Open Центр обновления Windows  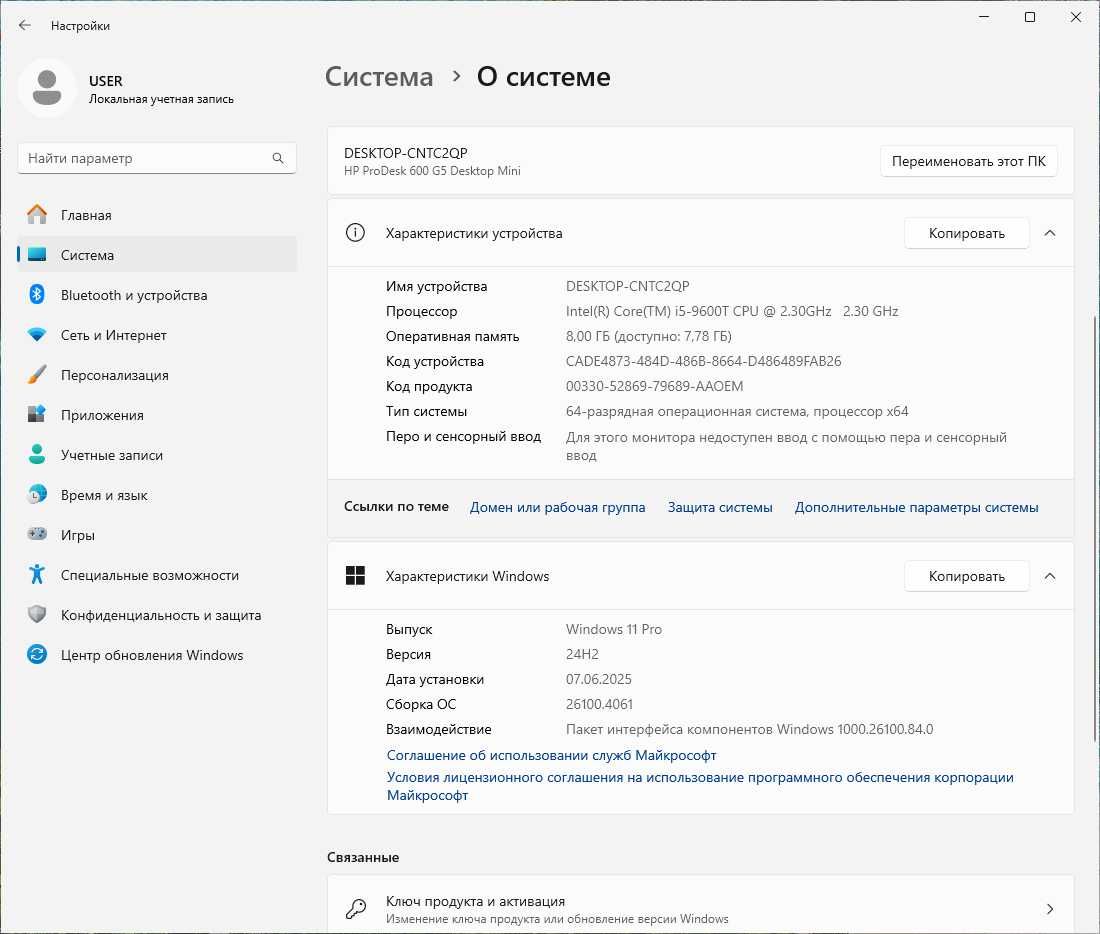tap(157, 655)
